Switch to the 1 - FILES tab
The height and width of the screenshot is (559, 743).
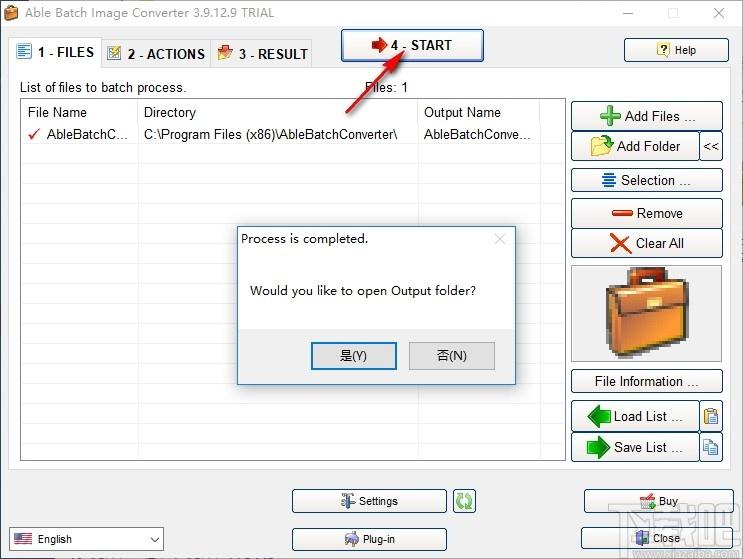coord(55,52)
